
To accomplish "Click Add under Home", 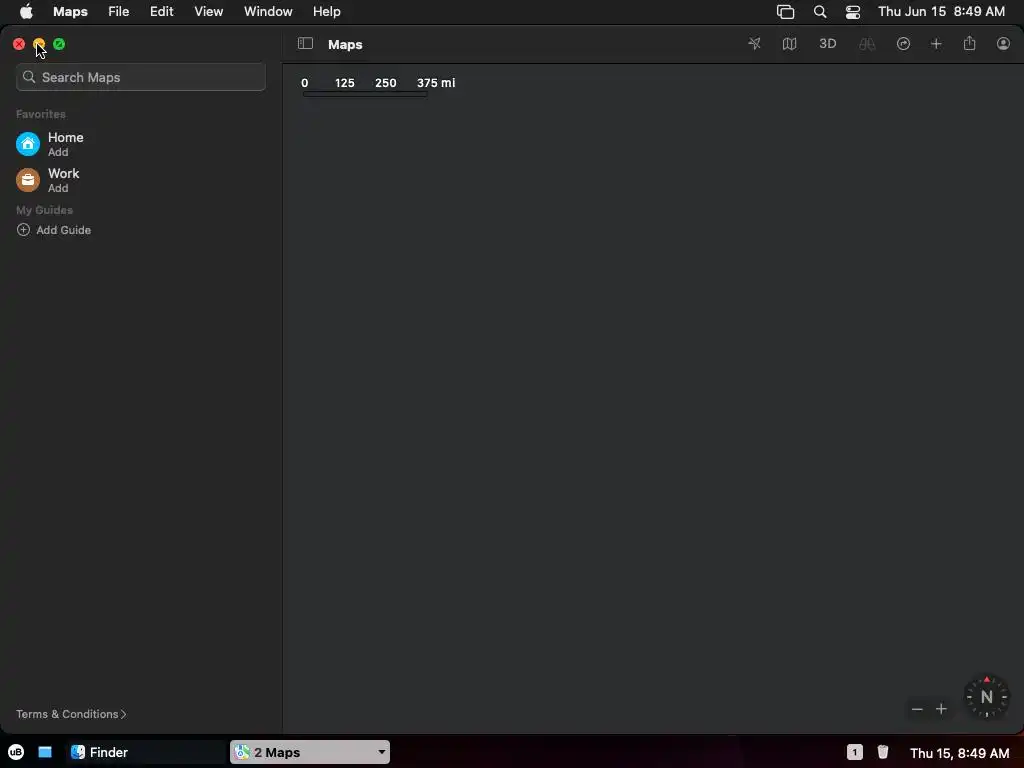I will point(58,152).
